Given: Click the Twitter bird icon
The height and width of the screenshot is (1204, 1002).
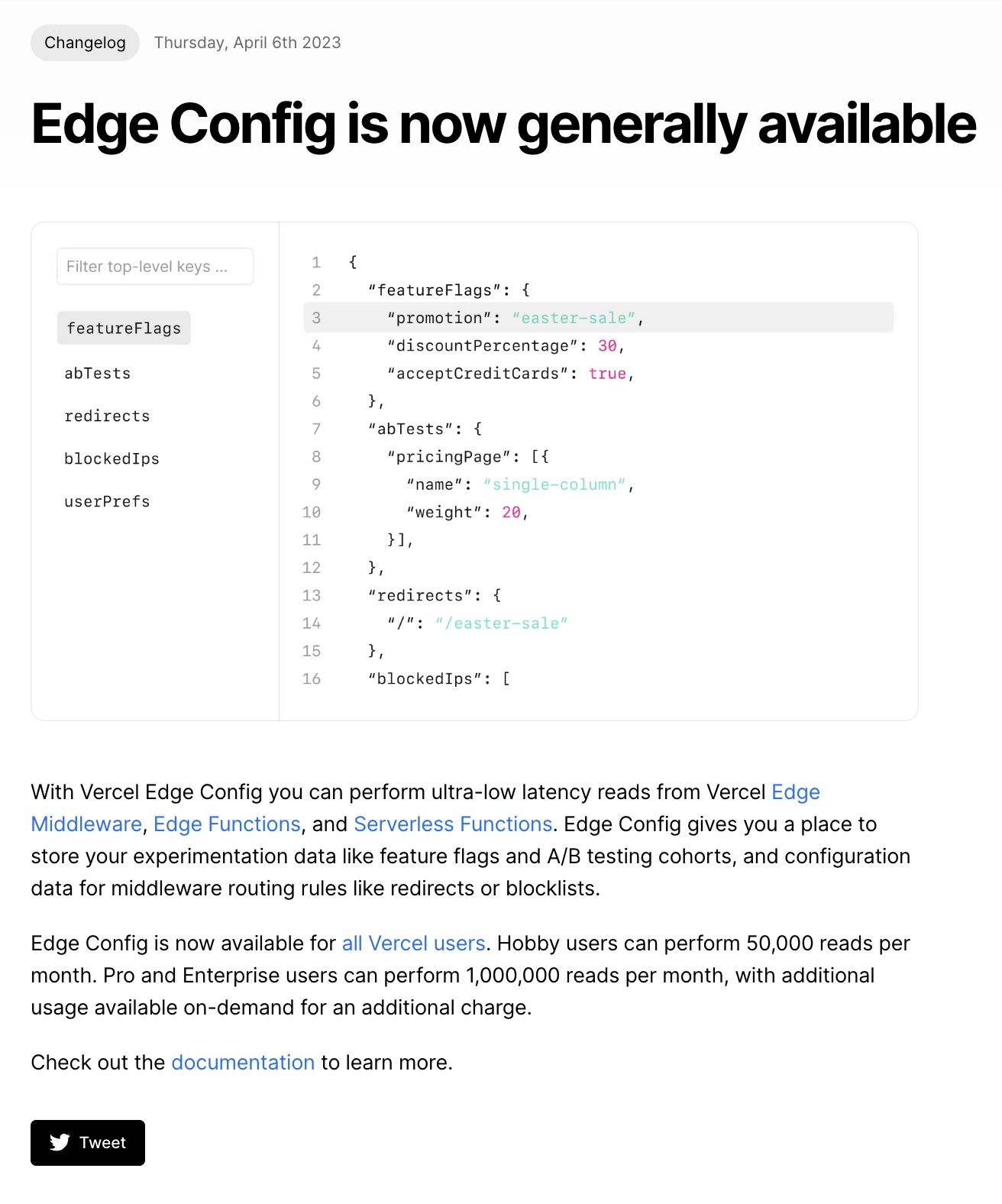Looking at the screenshot, I should tap(60, 1142).
